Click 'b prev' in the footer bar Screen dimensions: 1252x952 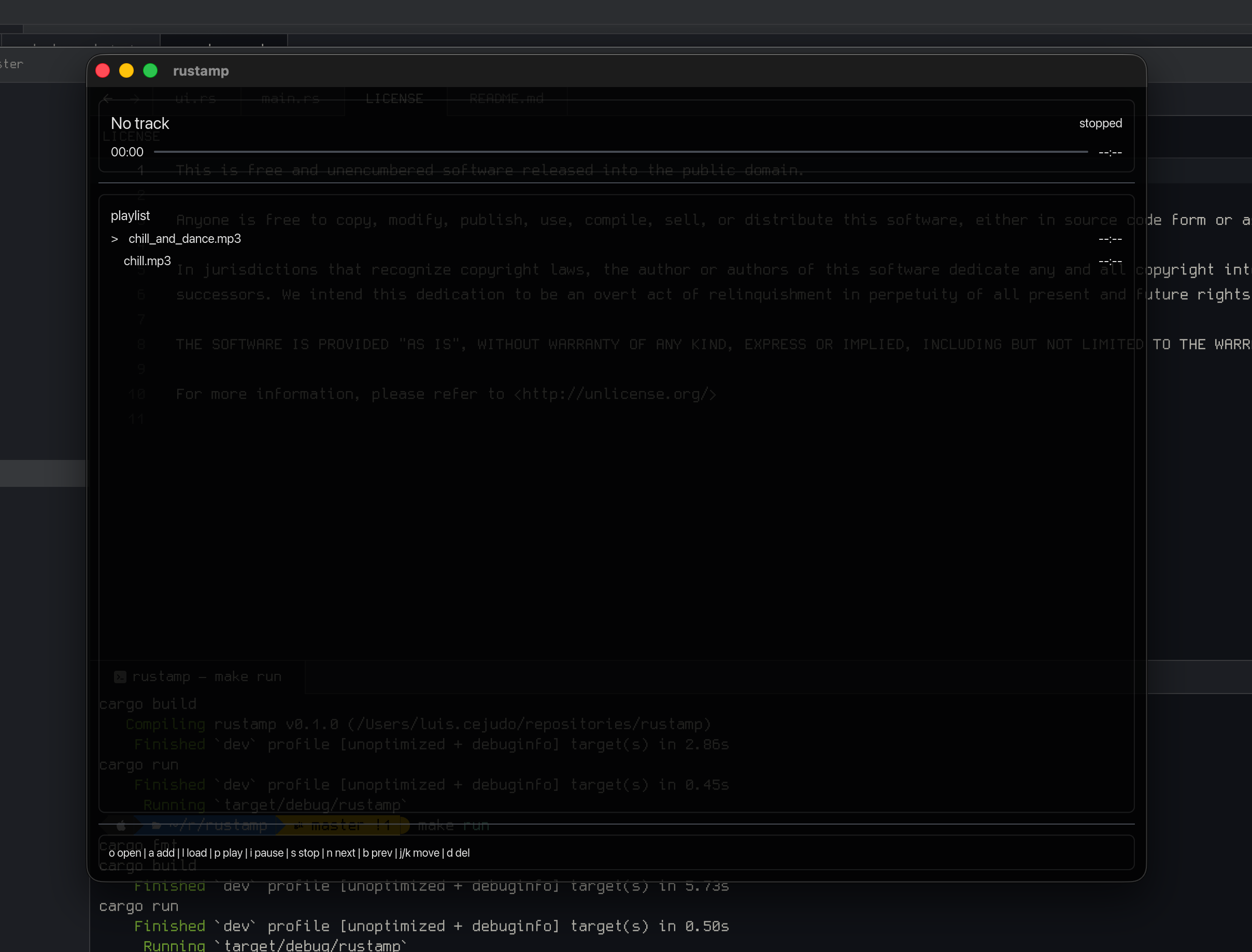click(377, 853)
